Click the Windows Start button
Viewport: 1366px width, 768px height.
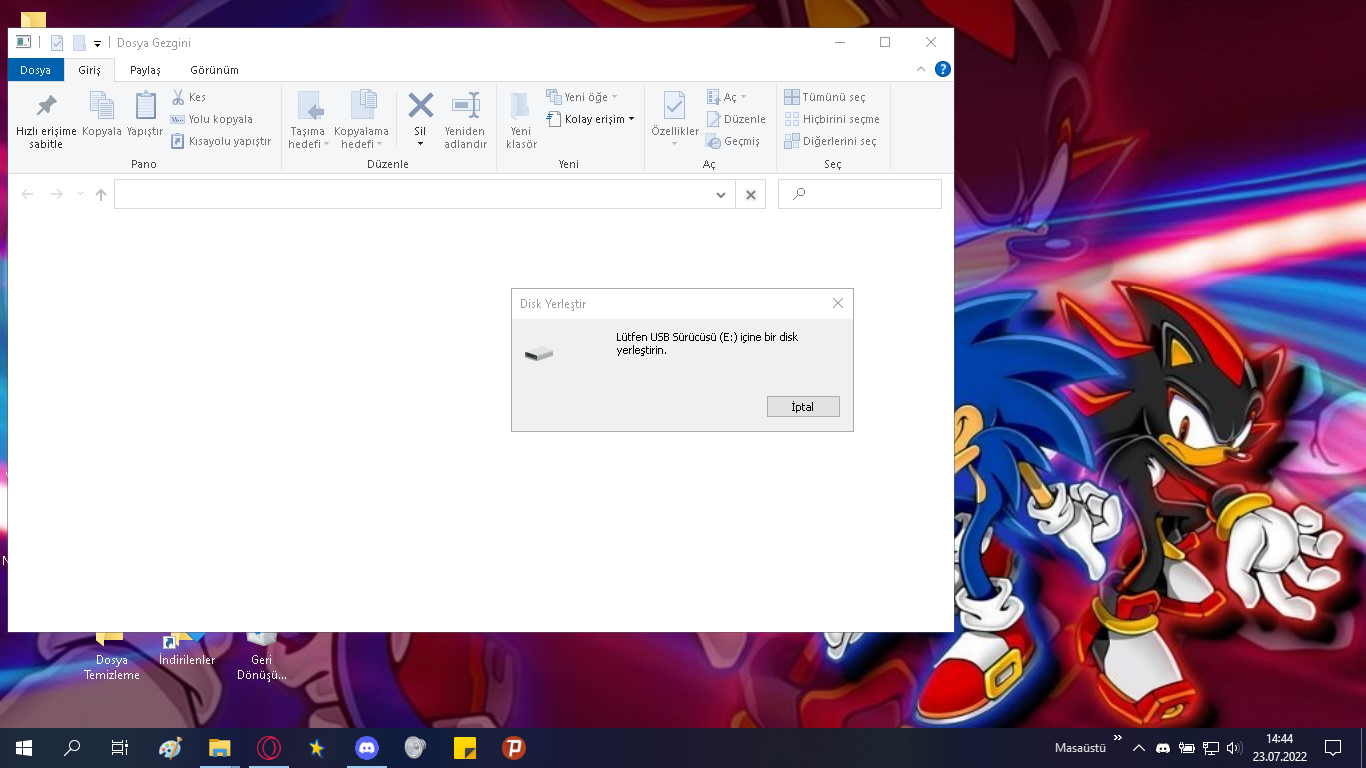click(x=24, y=748)
